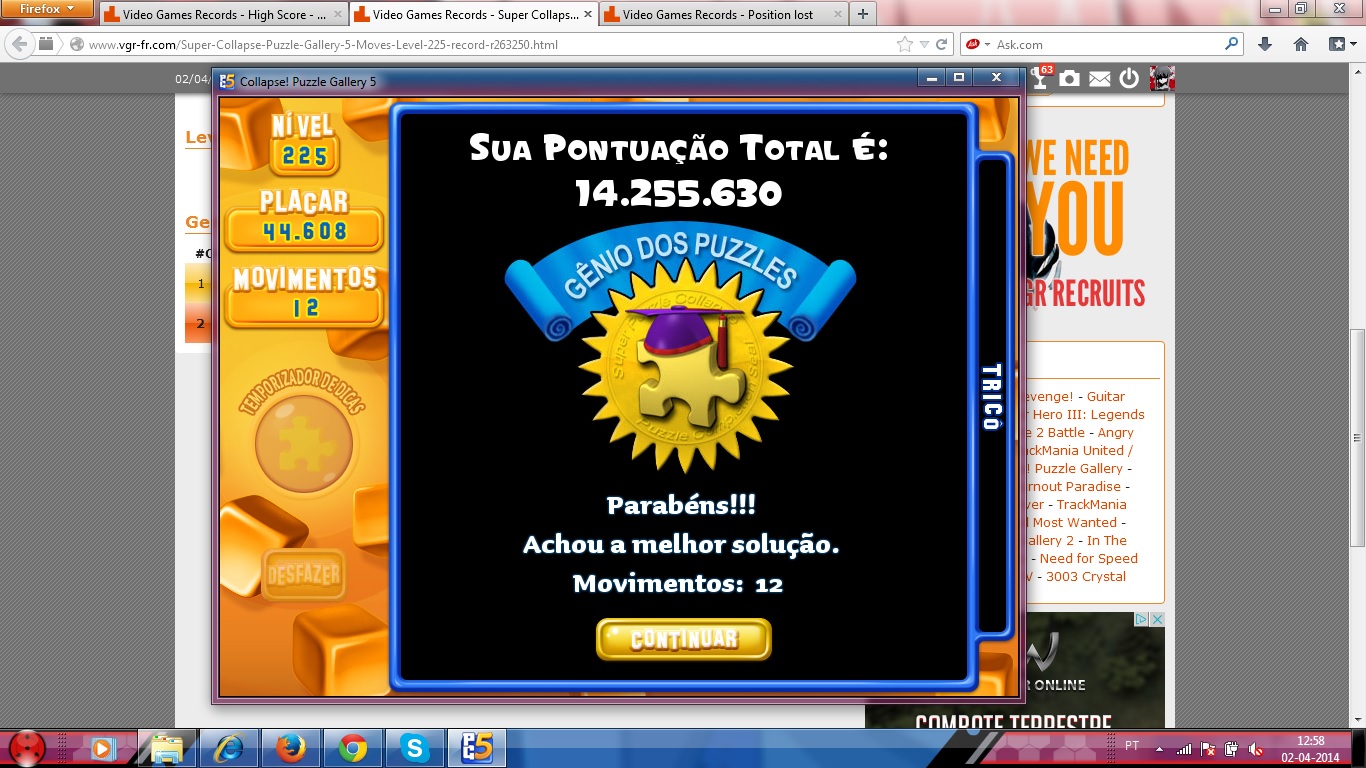Viewport: 1366px width, 768px height.
Task: Switch to the Position lost tab
Action: tap(721, 15)
